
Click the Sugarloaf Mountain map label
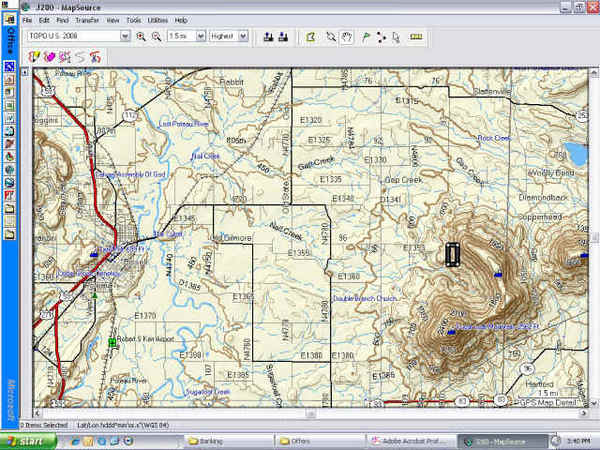click(x=497, y=327)
